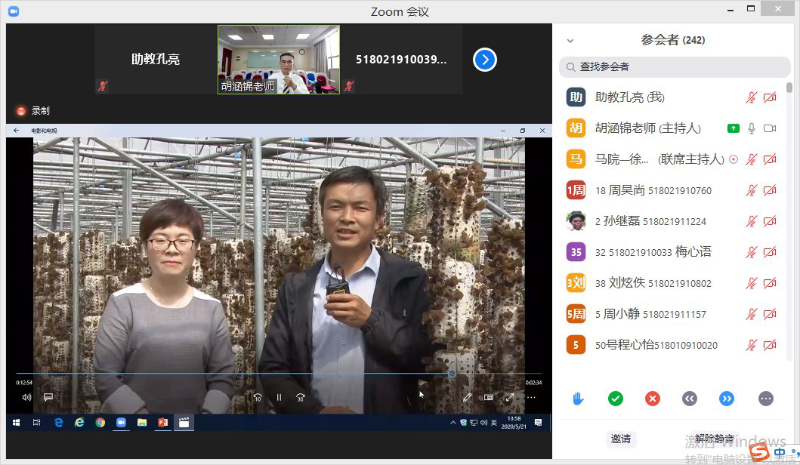Collapse participants panel with top-left chevron
Image resolution: width=800 pixels, height=465 pixels.
570,41
